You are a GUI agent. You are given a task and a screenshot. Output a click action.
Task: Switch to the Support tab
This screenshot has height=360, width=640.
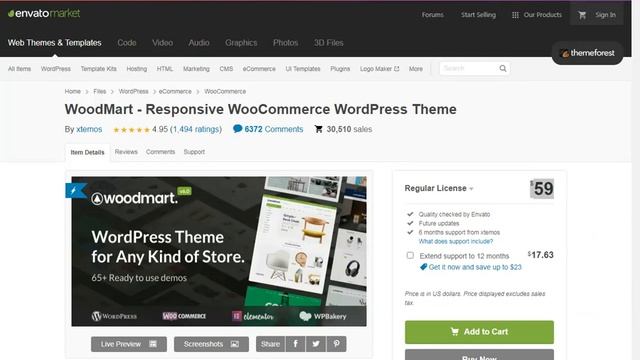point(194,152)
